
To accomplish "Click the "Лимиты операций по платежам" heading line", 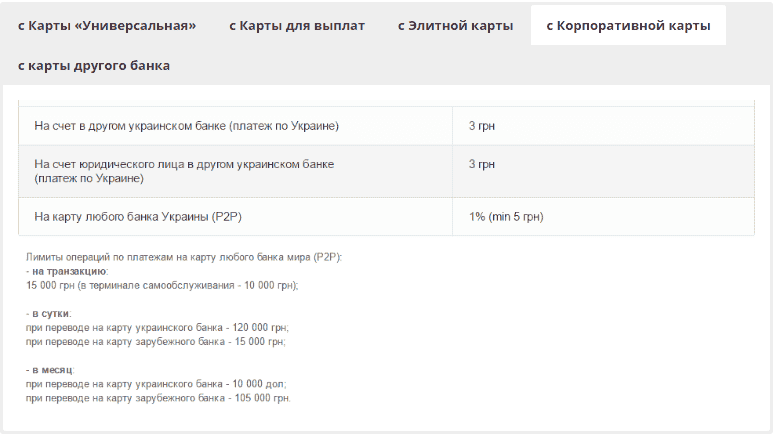I will (185, 257).
